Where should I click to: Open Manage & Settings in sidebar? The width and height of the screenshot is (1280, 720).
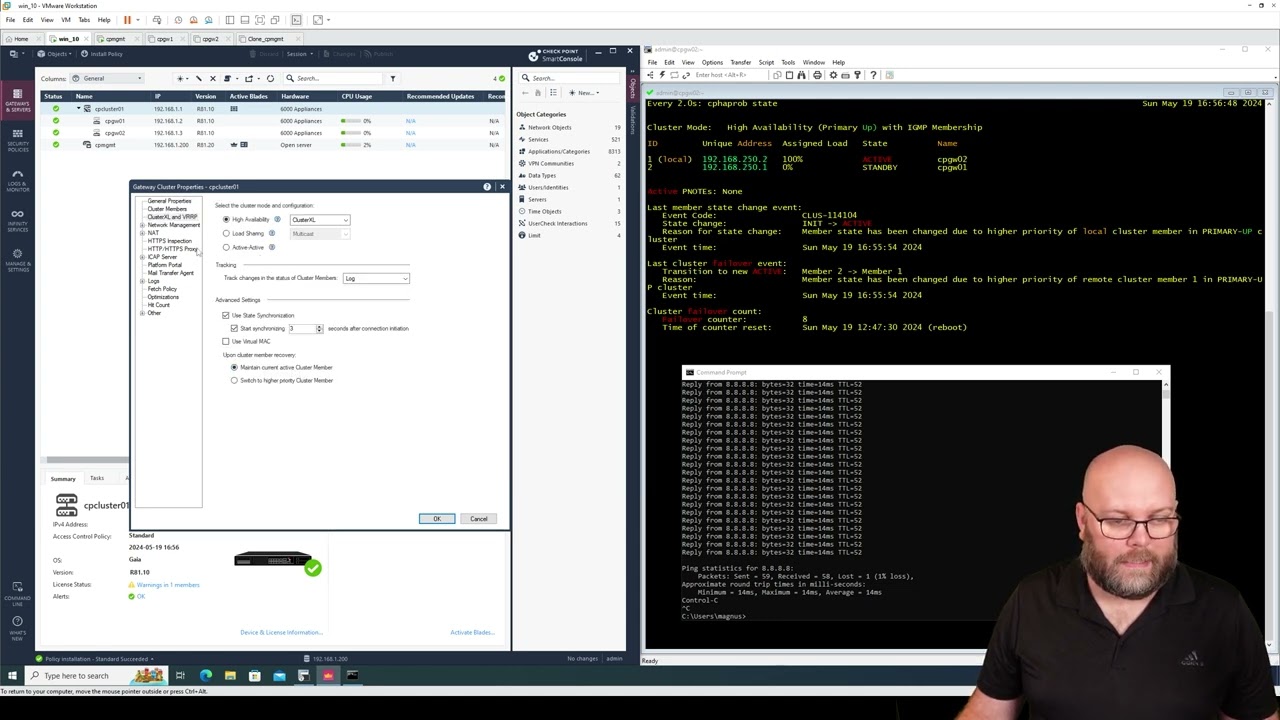[x=17, y=260]
